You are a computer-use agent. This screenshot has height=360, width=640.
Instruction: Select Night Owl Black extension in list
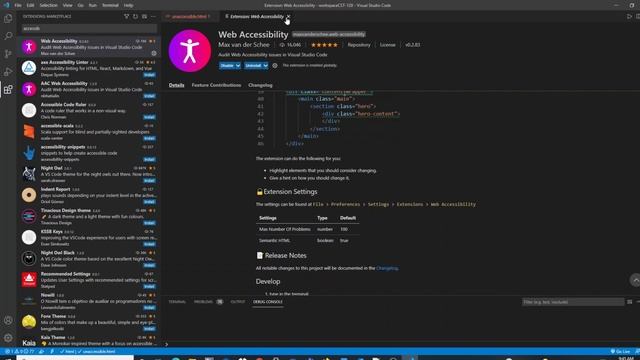89,259
